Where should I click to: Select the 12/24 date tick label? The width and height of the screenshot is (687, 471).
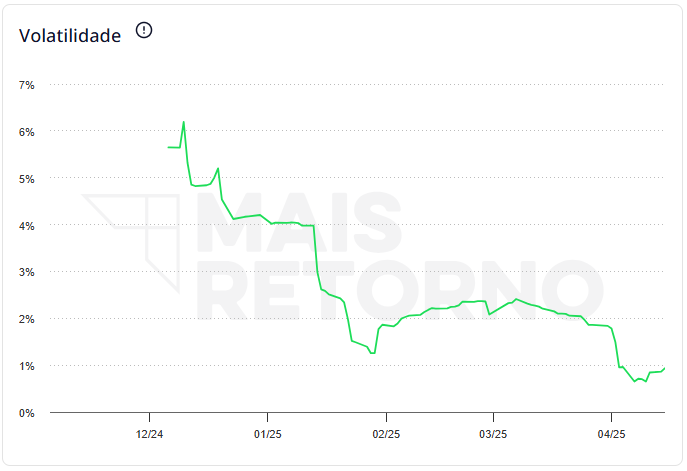click(x=149, y=434)
